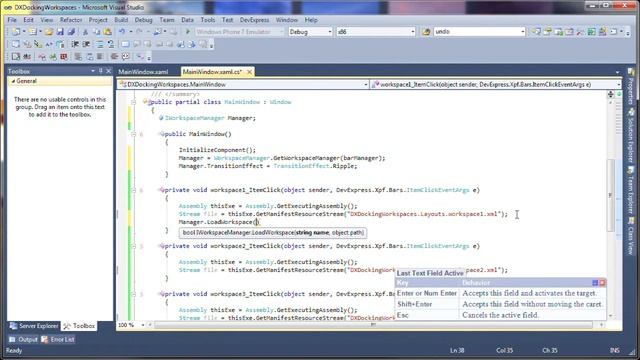Collapse the workspace3_ItemClick method outline

pyautogui.click(x=133, y=294)
